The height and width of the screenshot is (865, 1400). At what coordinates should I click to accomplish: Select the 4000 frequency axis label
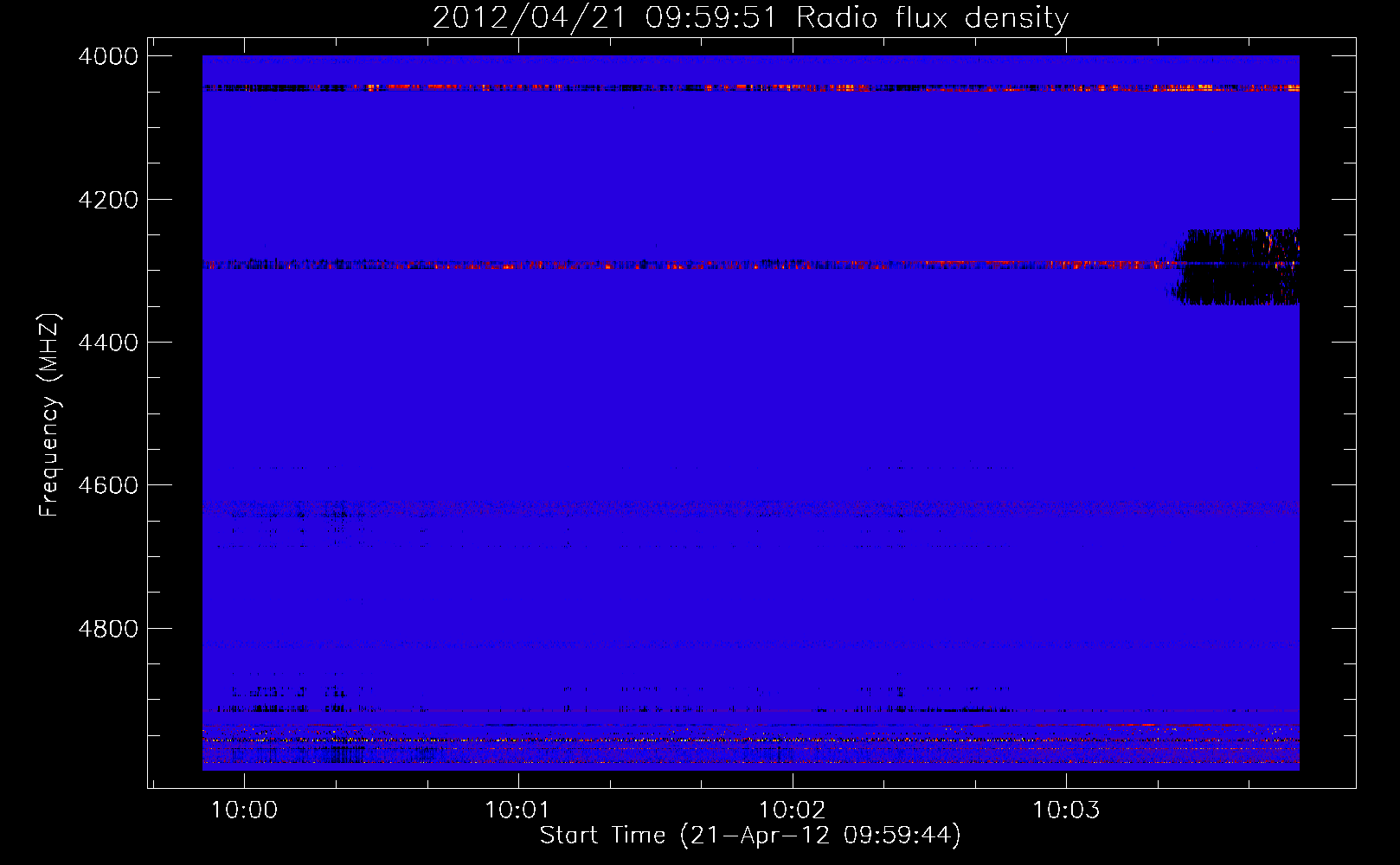[108, 56]
